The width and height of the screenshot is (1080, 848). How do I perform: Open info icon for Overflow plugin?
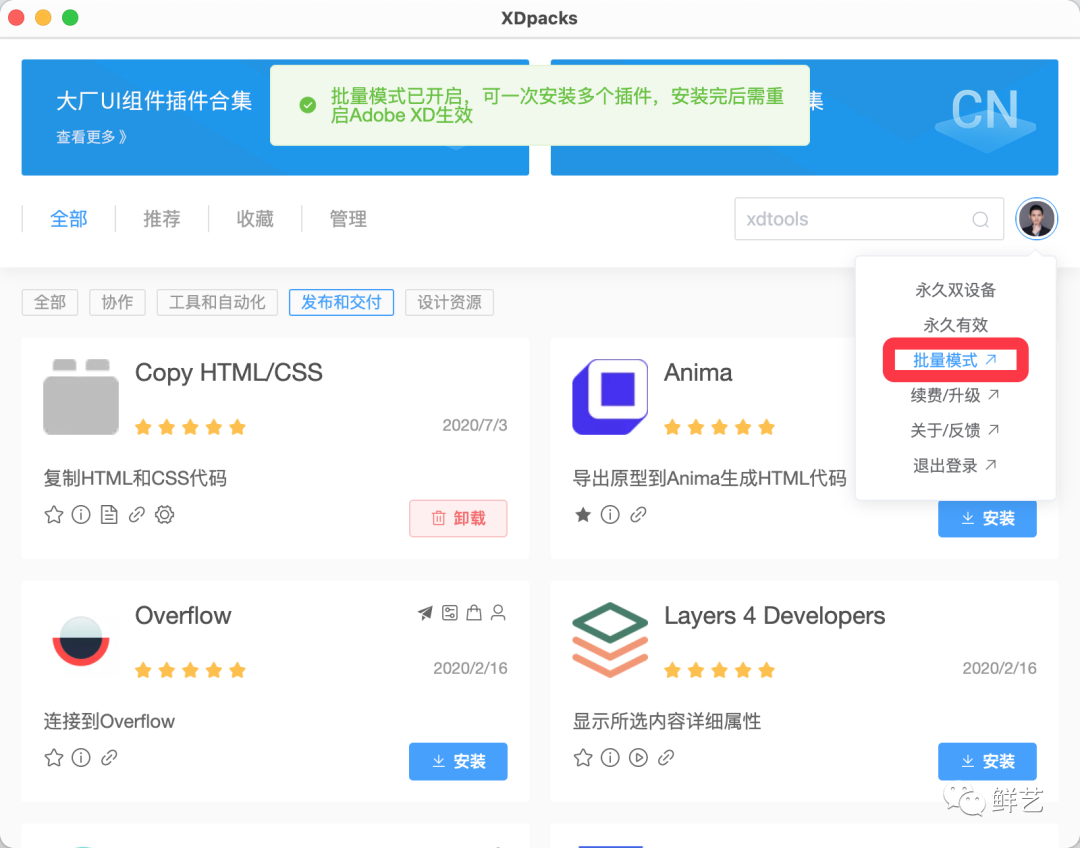81,758
